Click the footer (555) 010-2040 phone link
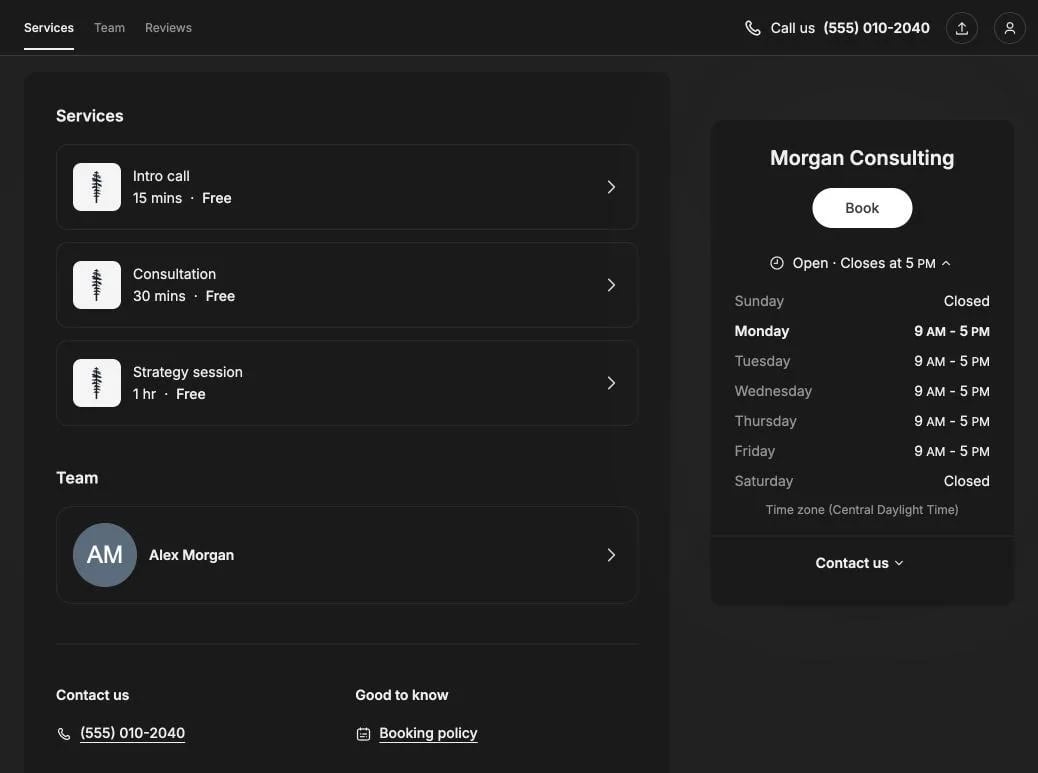 click(132, 733)
